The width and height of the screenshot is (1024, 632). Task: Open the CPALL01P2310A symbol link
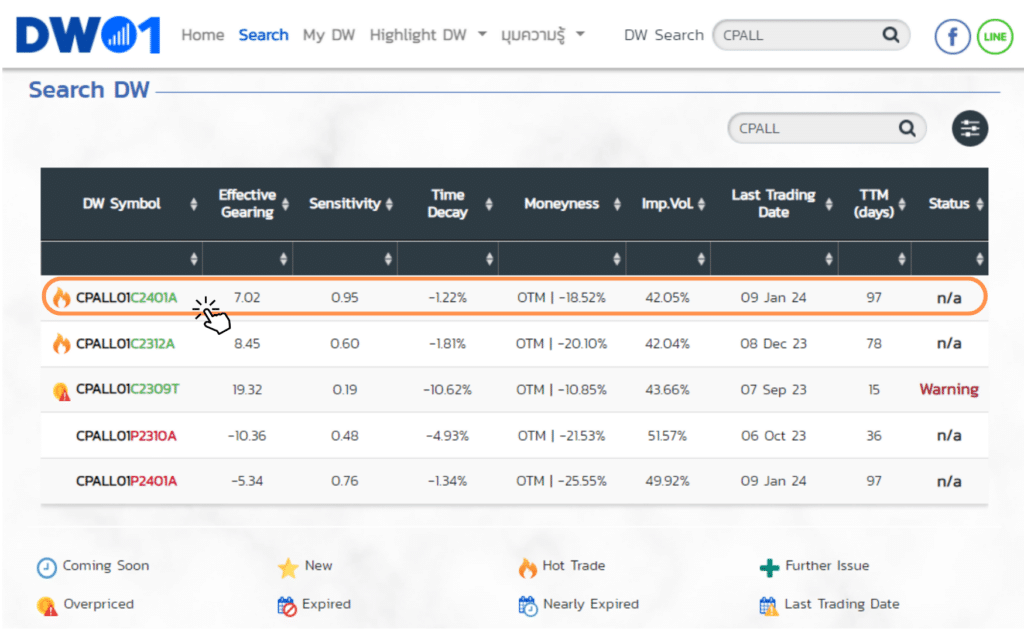(x=126, y=436)
